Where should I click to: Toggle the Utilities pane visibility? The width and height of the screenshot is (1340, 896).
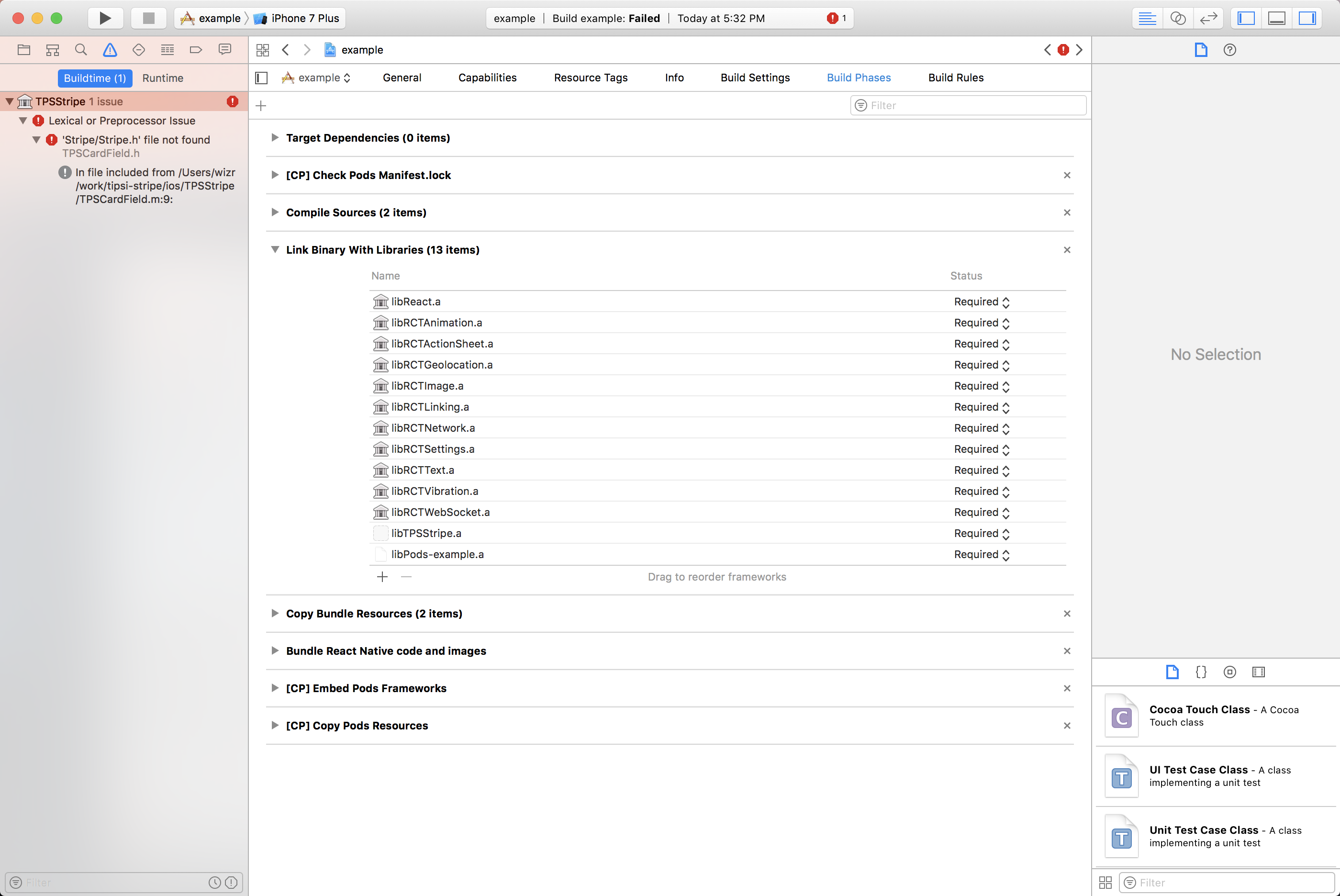click(1307, 18)
